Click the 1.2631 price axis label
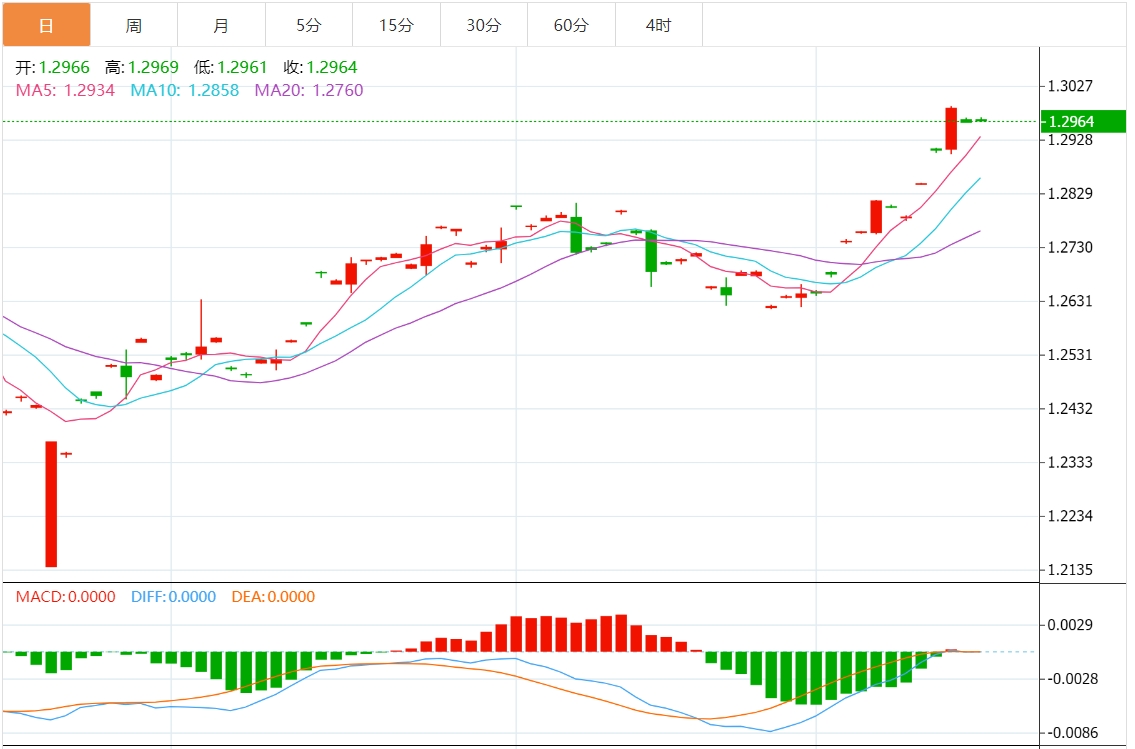 1071,301
